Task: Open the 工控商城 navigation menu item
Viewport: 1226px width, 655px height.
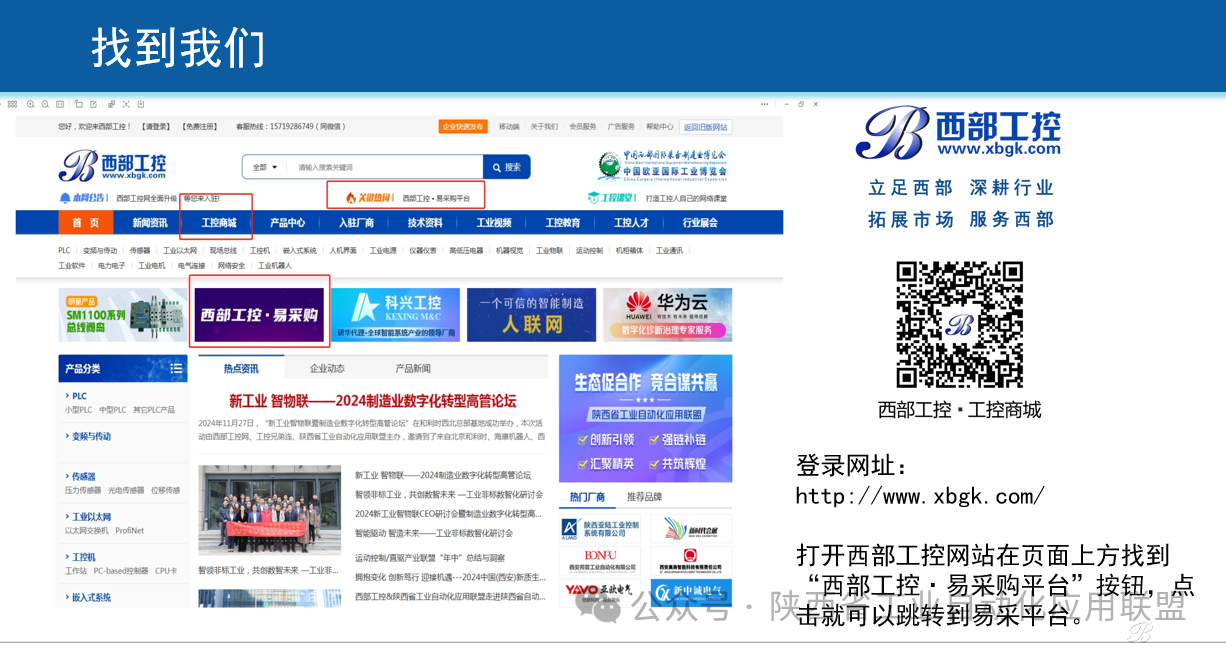Action: point(218,223)
